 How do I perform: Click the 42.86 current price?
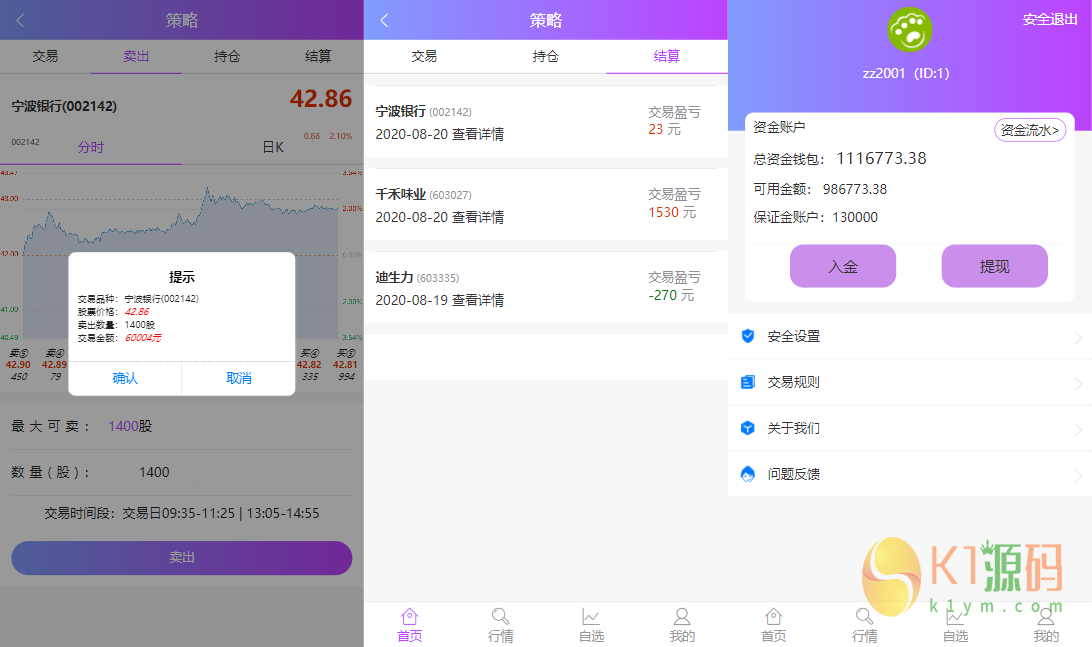point(320,98)
